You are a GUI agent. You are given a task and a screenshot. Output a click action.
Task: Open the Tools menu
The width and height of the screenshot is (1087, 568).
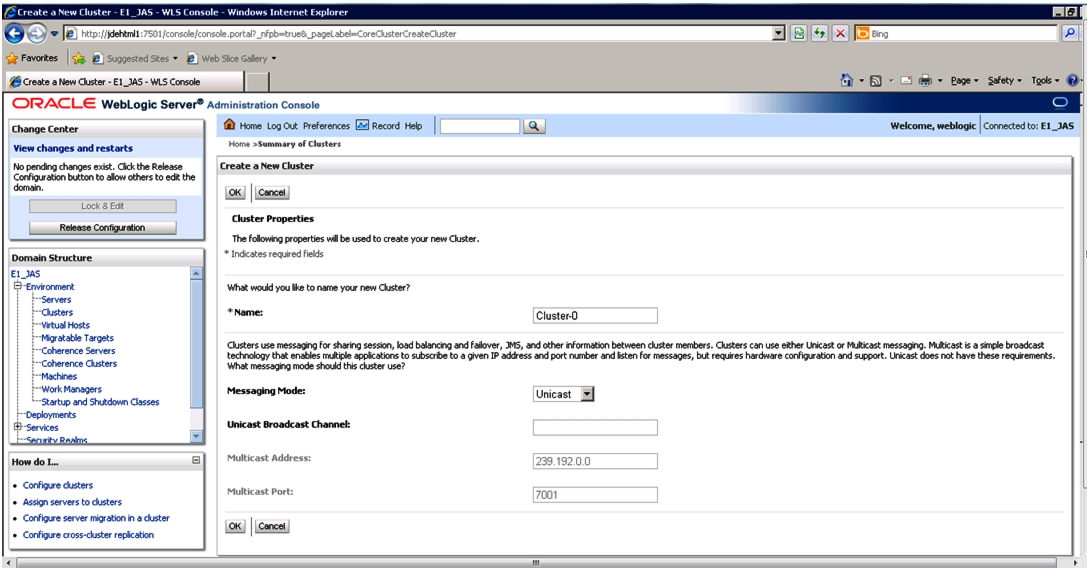(x=1045, y=80)
